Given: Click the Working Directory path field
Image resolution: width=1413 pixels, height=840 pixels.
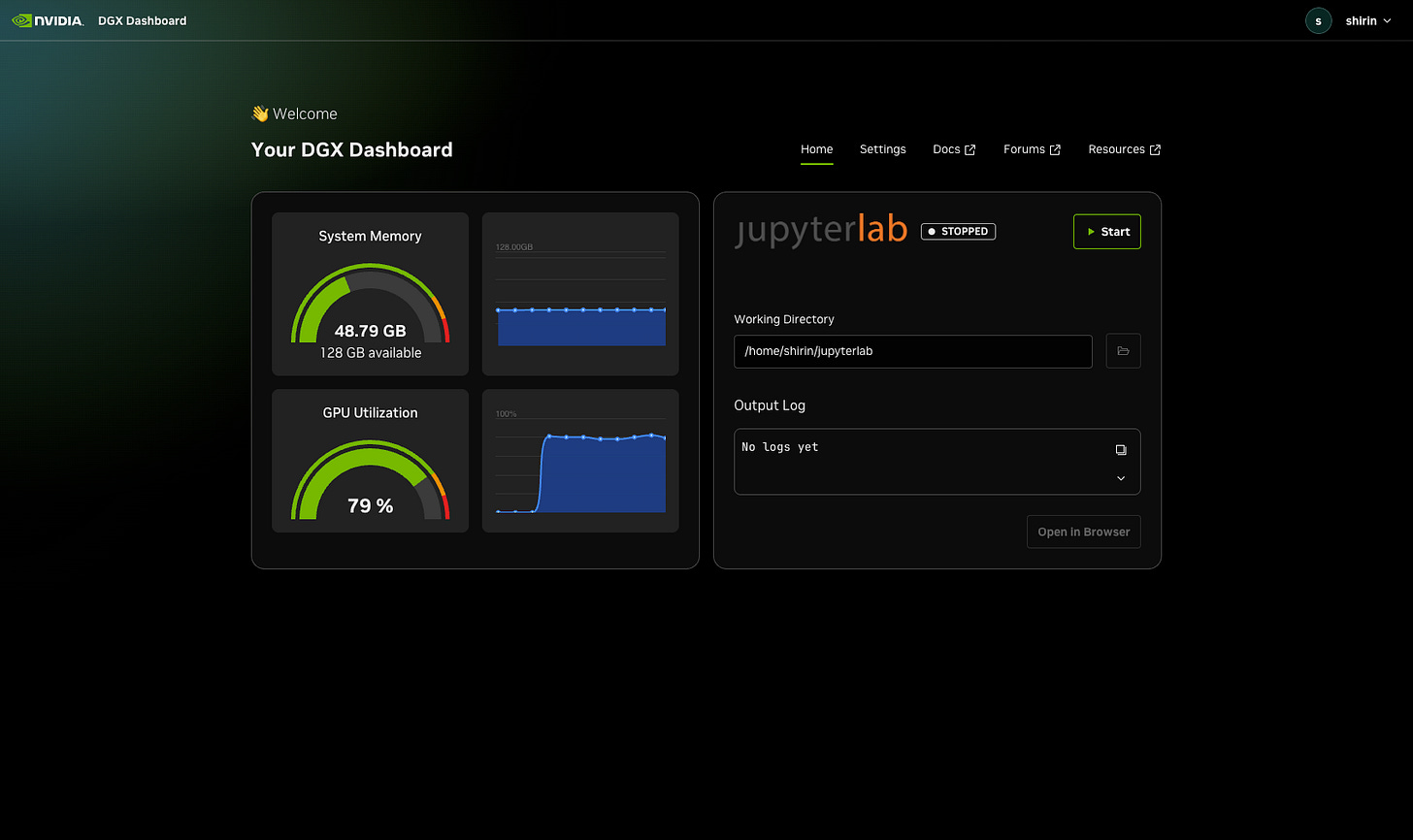Looking at the screenshot, I should 912,351.
